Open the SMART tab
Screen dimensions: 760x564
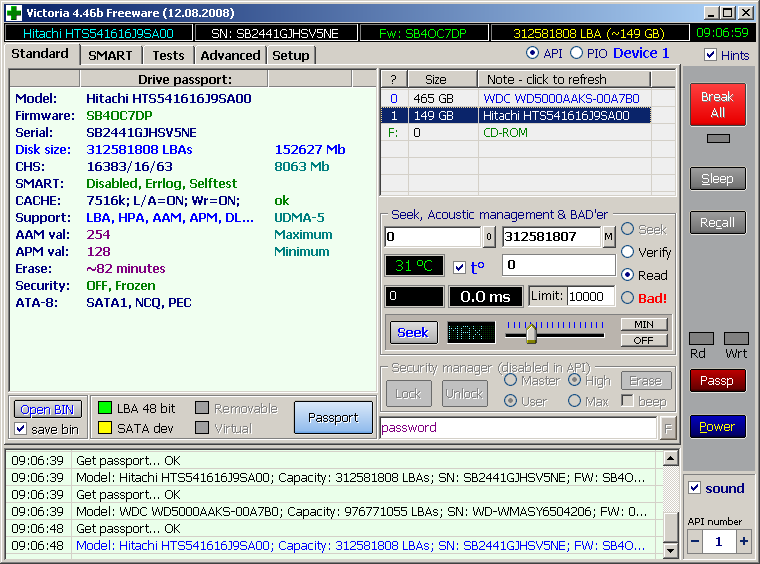point(111,55)
